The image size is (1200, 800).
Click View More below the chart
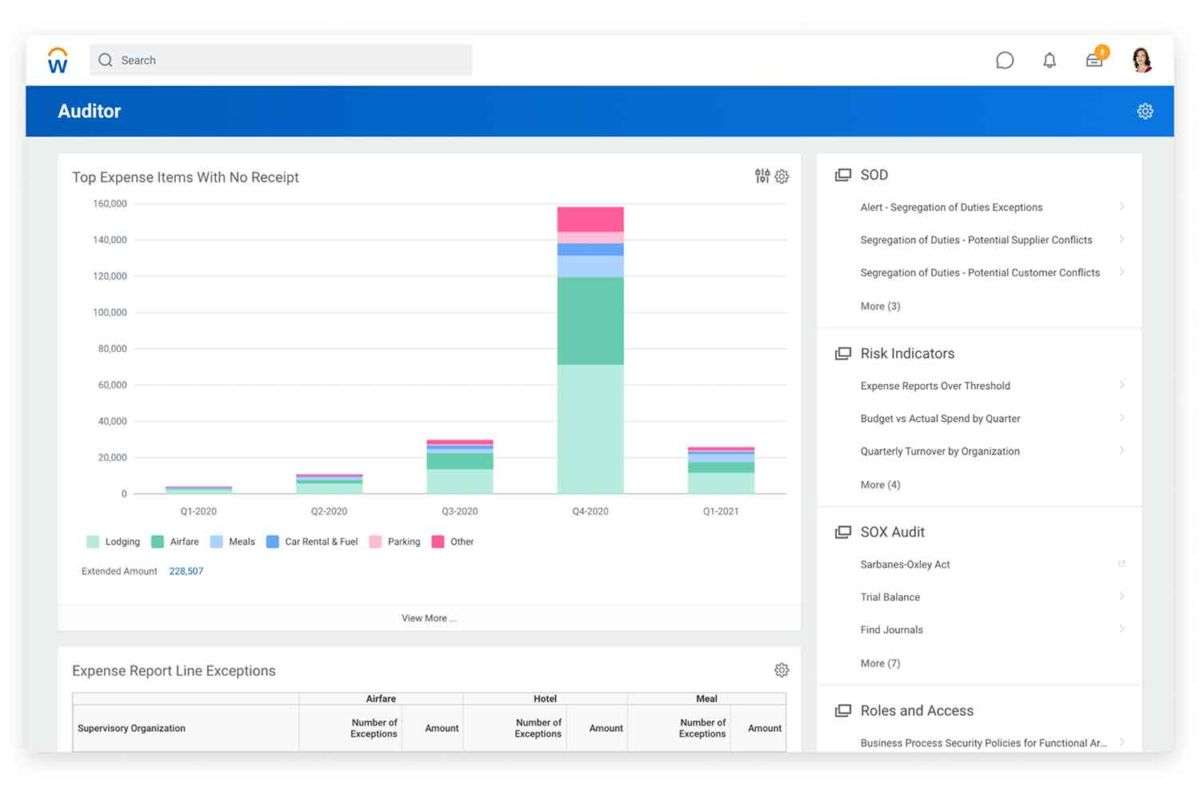tap(428, 618)
